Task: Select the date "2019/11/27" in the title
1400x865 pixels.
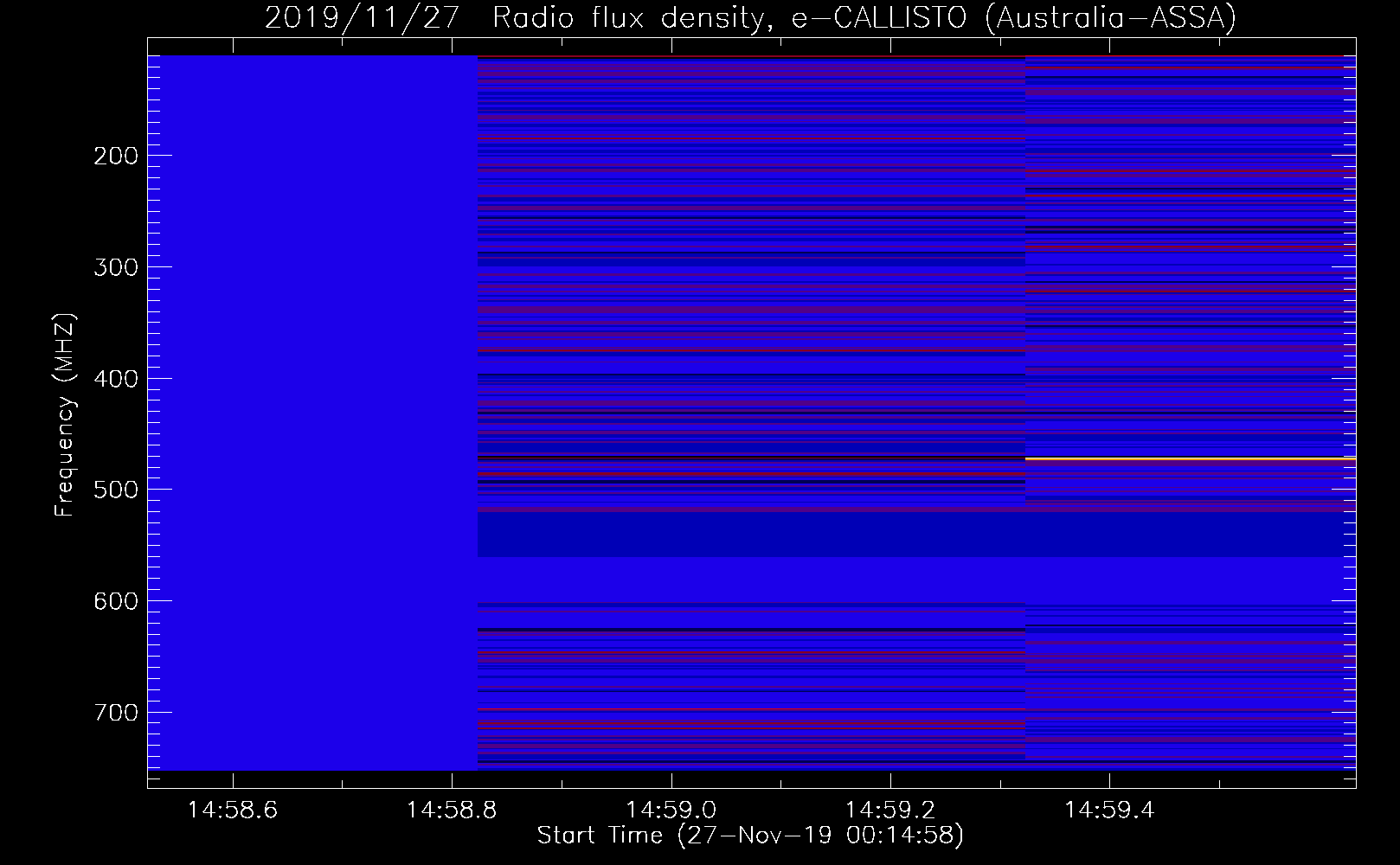Action: tap(363, 17)
